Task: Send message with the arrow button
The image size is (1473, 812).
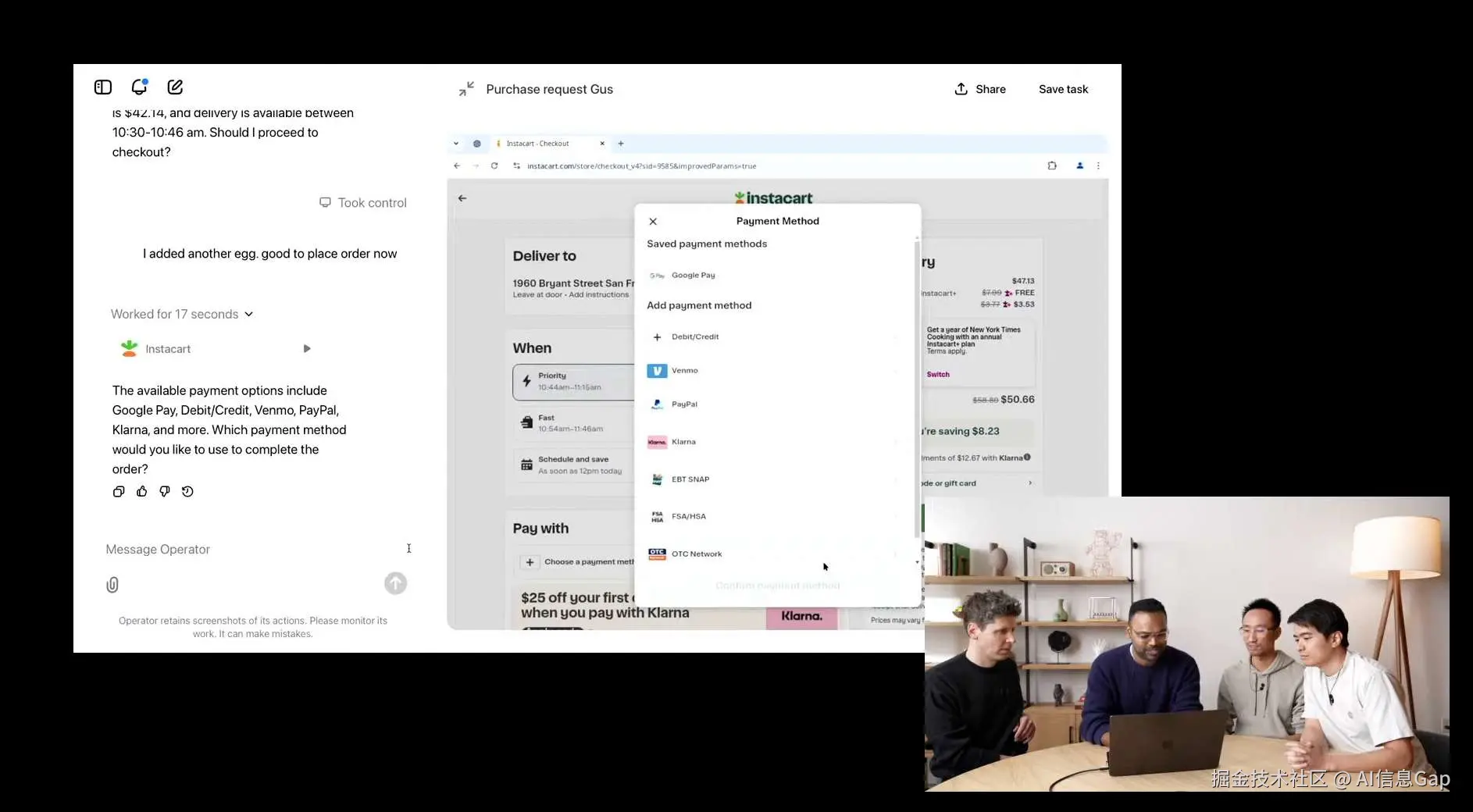Action: pos(395,583)
